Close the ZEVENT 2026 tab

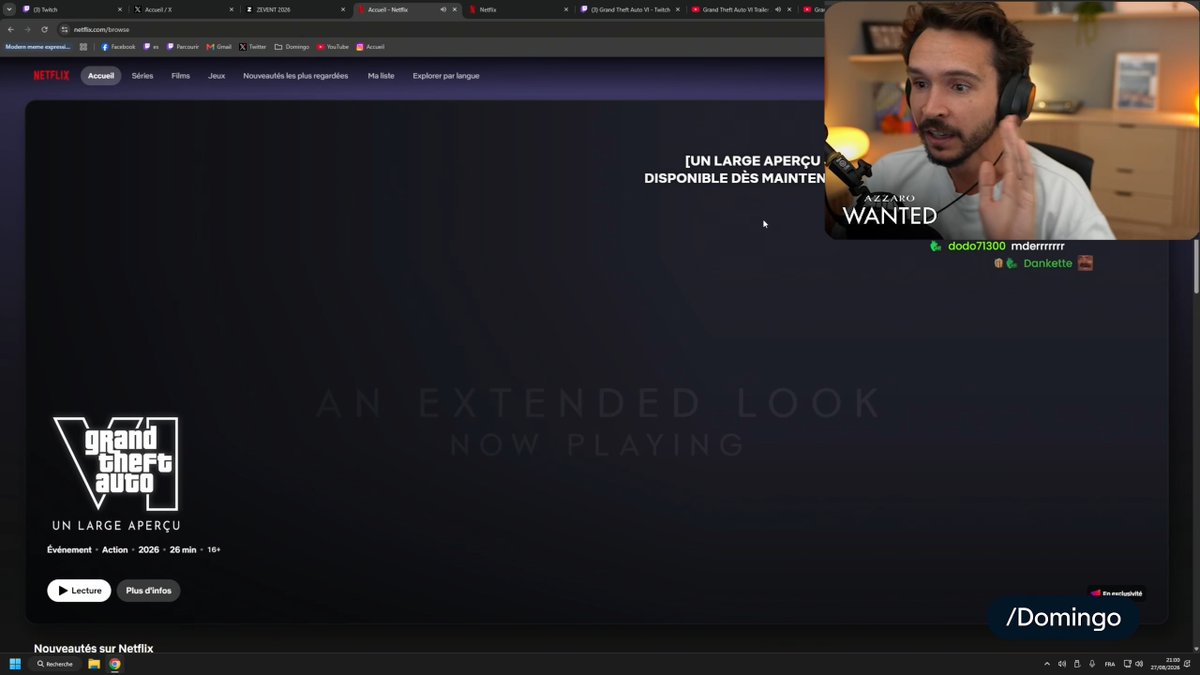coord(344,9)
